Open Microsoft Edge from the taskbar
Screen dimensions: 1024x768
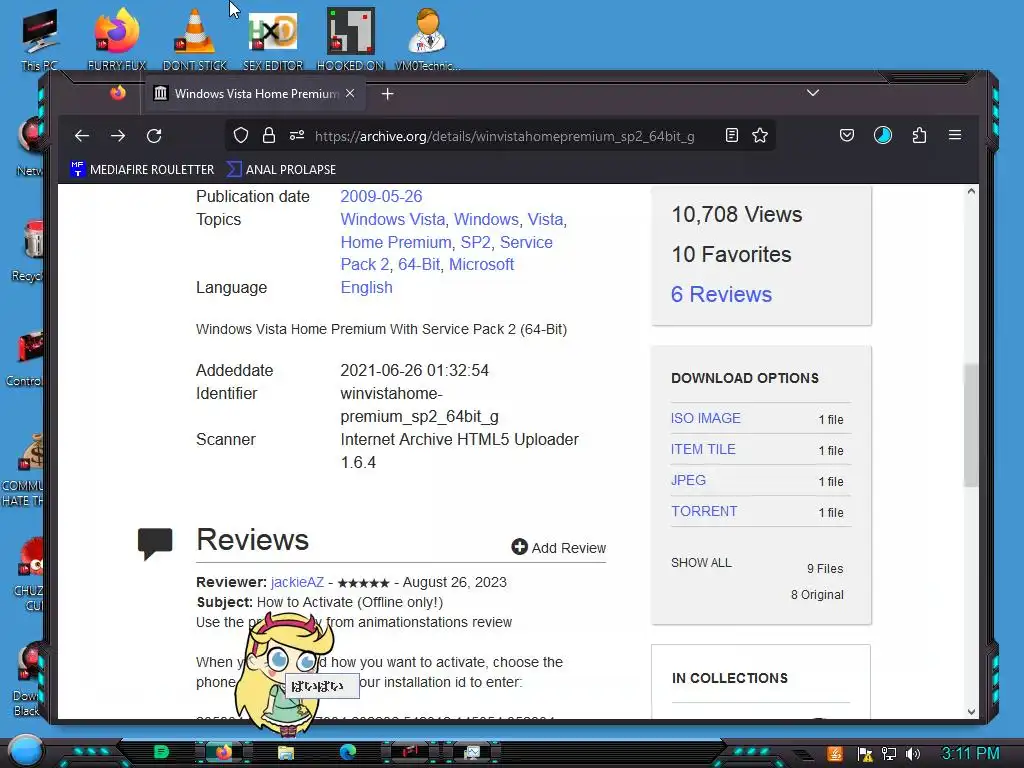point(347,752)
